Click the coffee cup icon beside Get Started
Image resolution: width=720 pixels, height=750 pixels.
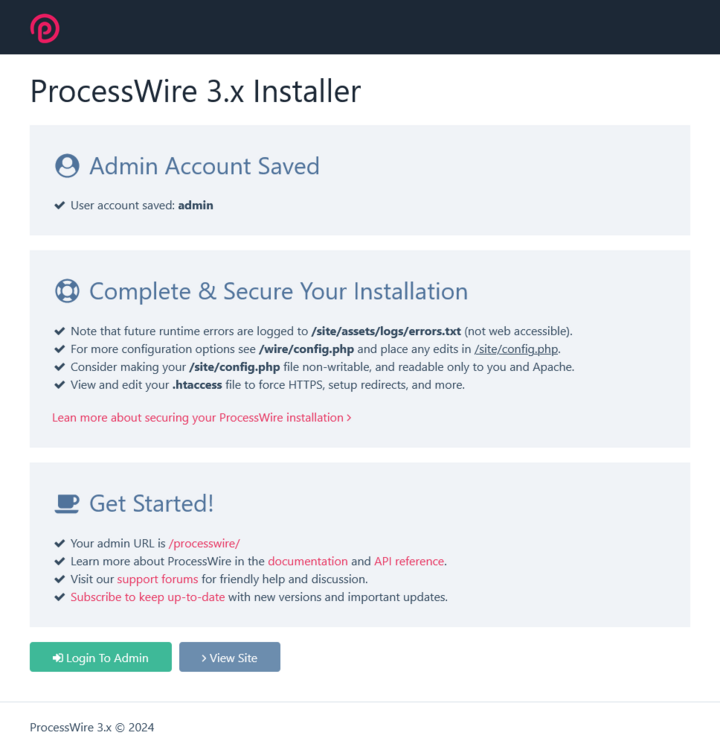pos(67,503)
